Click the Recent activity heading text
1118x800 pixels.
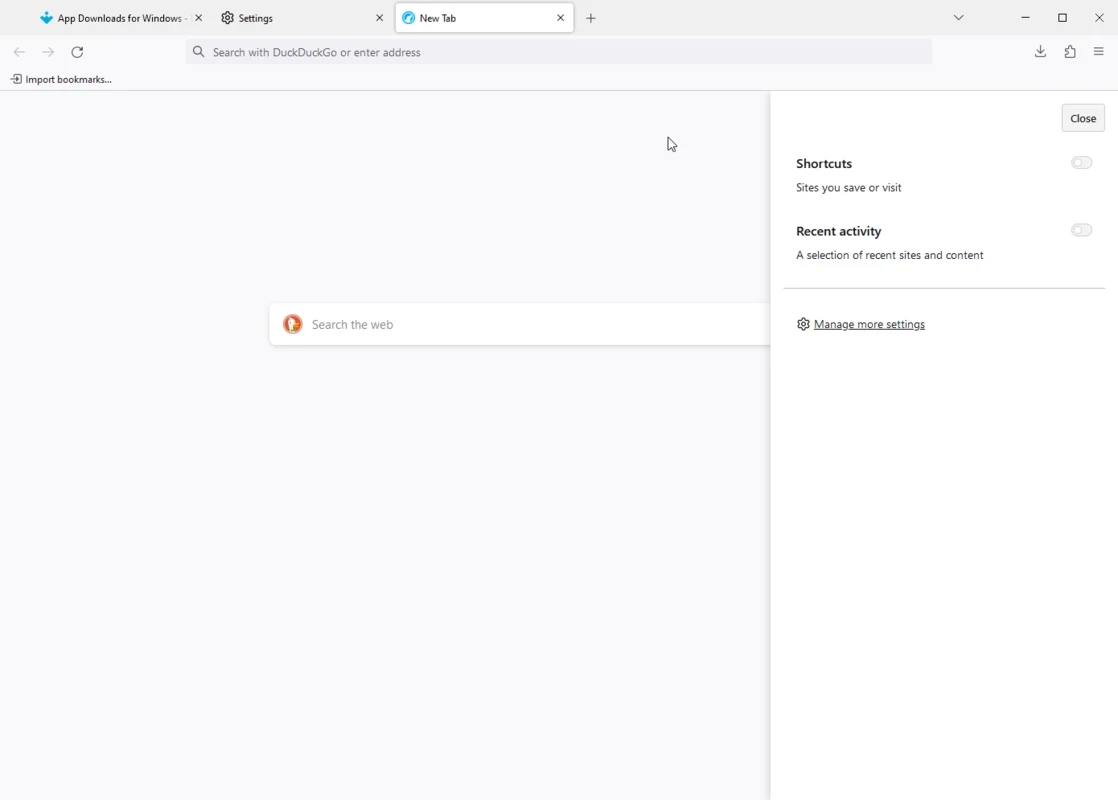pyautogui.click(x=838, y=231)
